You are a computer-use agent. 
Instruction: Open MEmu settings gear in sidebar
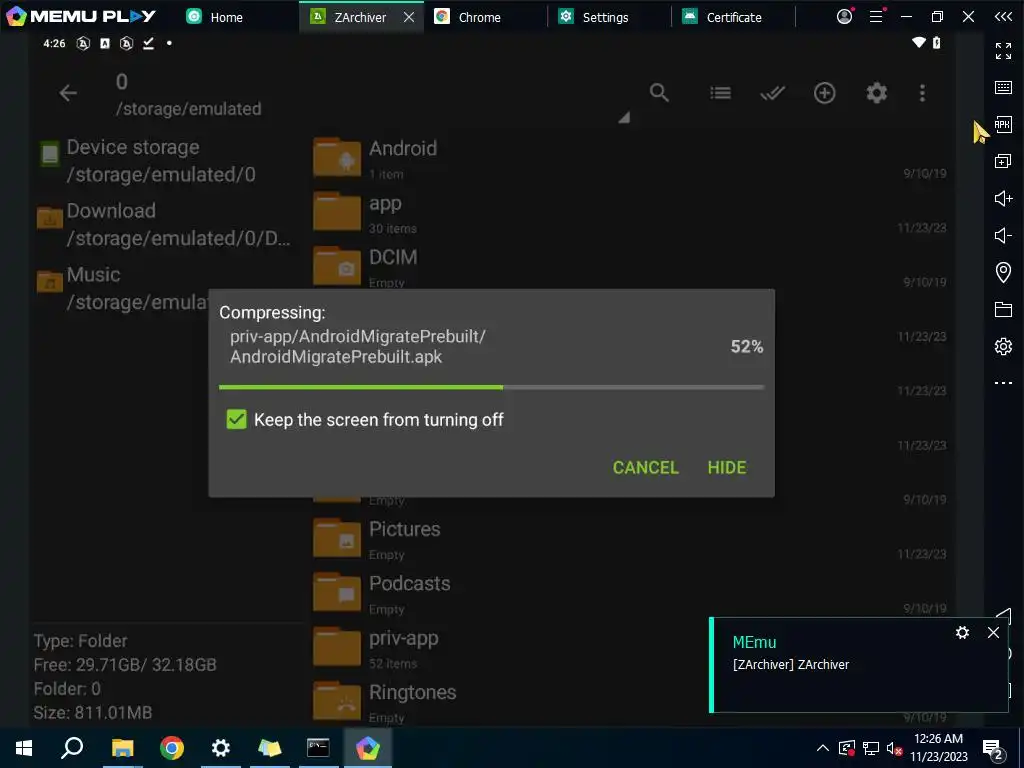click(1003, 346)
